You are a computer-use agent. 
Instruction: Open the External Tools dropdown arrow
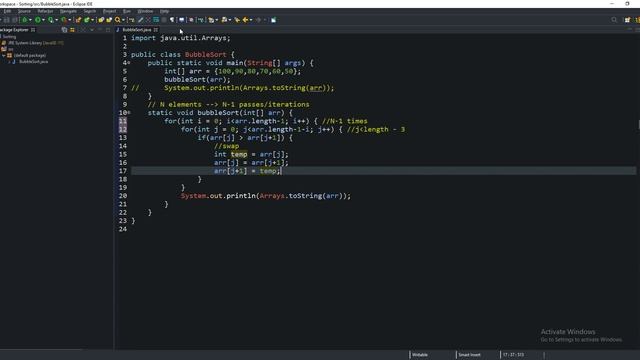tap(69, 20)
